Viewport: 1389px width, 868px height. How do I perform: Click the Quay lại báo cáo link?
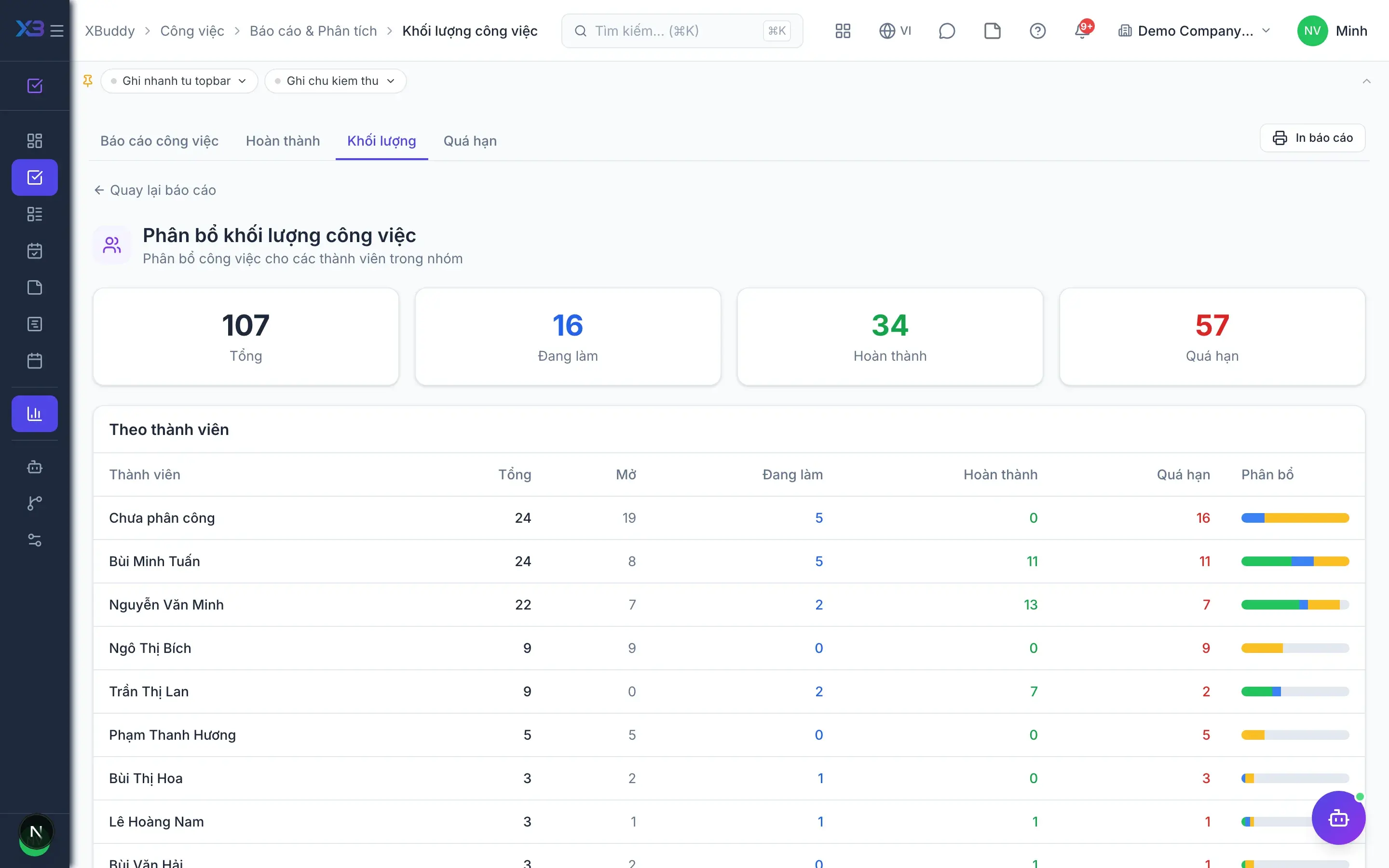click(x=155, y=190)
